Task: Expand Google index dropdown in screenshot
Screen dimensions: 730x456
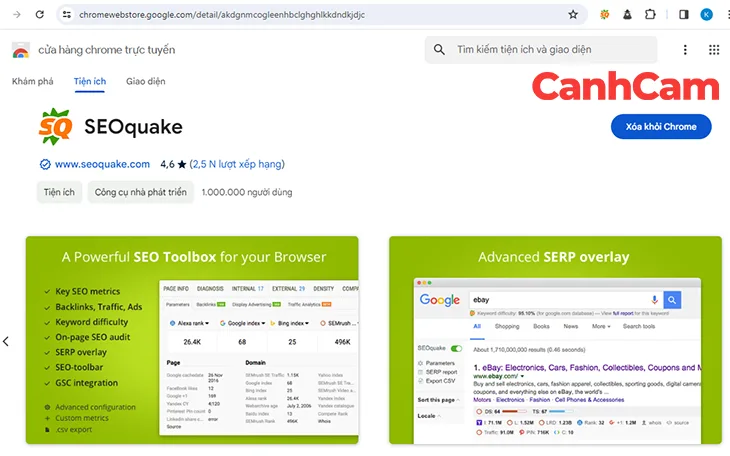Action: click(x=243, y=323)
